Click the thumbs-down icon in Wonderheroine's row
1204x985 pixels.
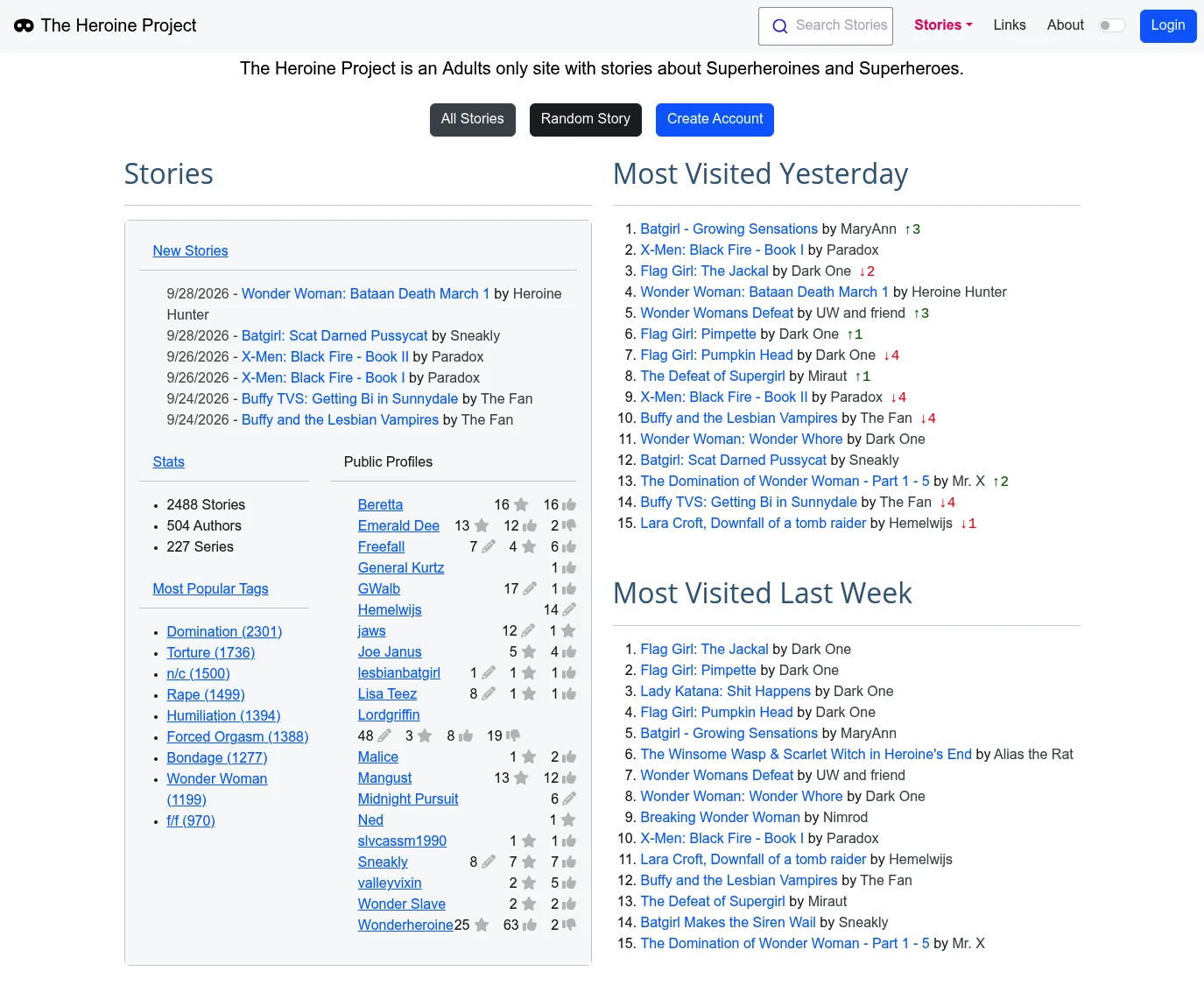(569, 925)
